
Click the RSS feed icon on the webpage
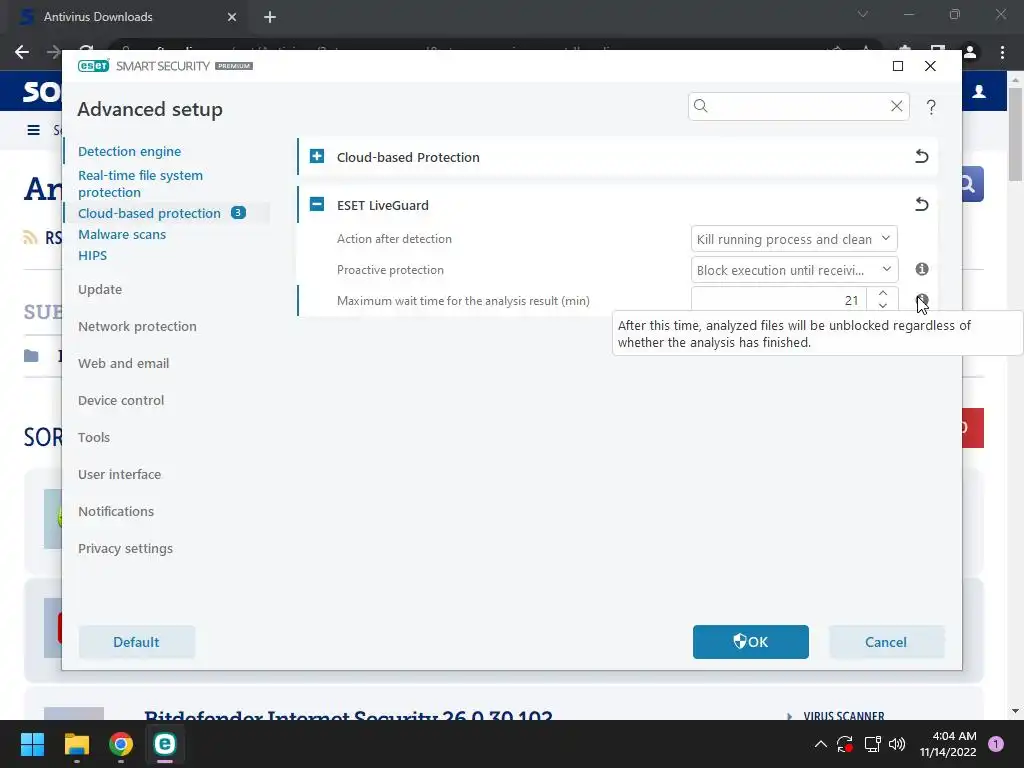pos(30,237)
